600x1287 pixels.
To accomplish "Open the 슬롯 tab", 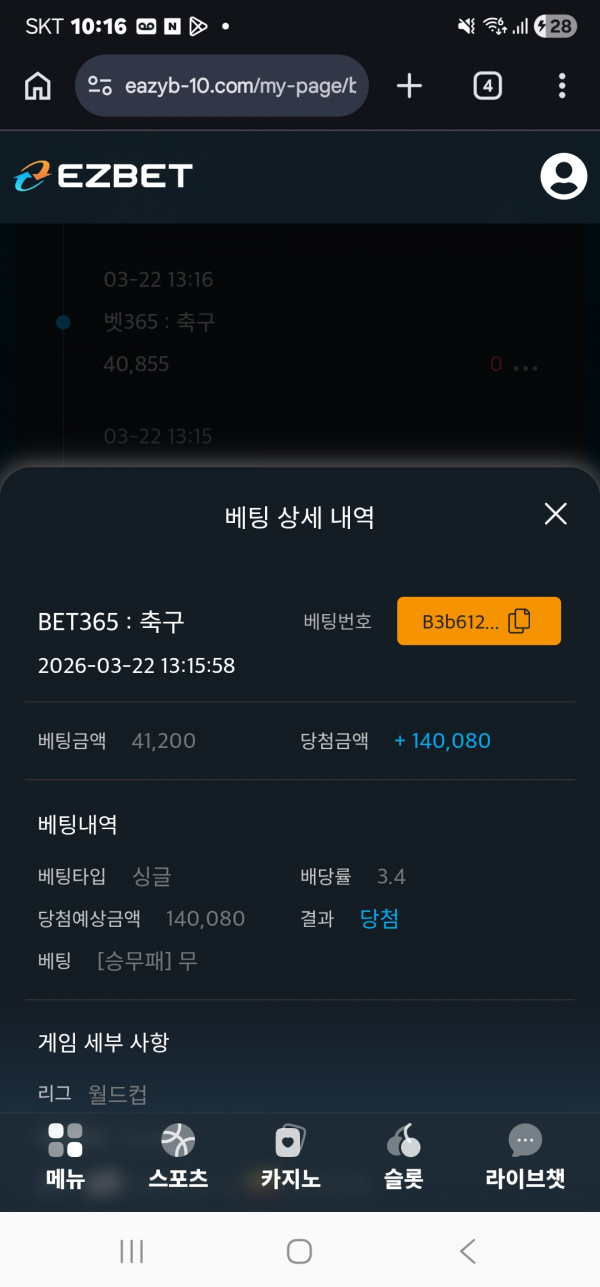I will (x=403, y=1156).
